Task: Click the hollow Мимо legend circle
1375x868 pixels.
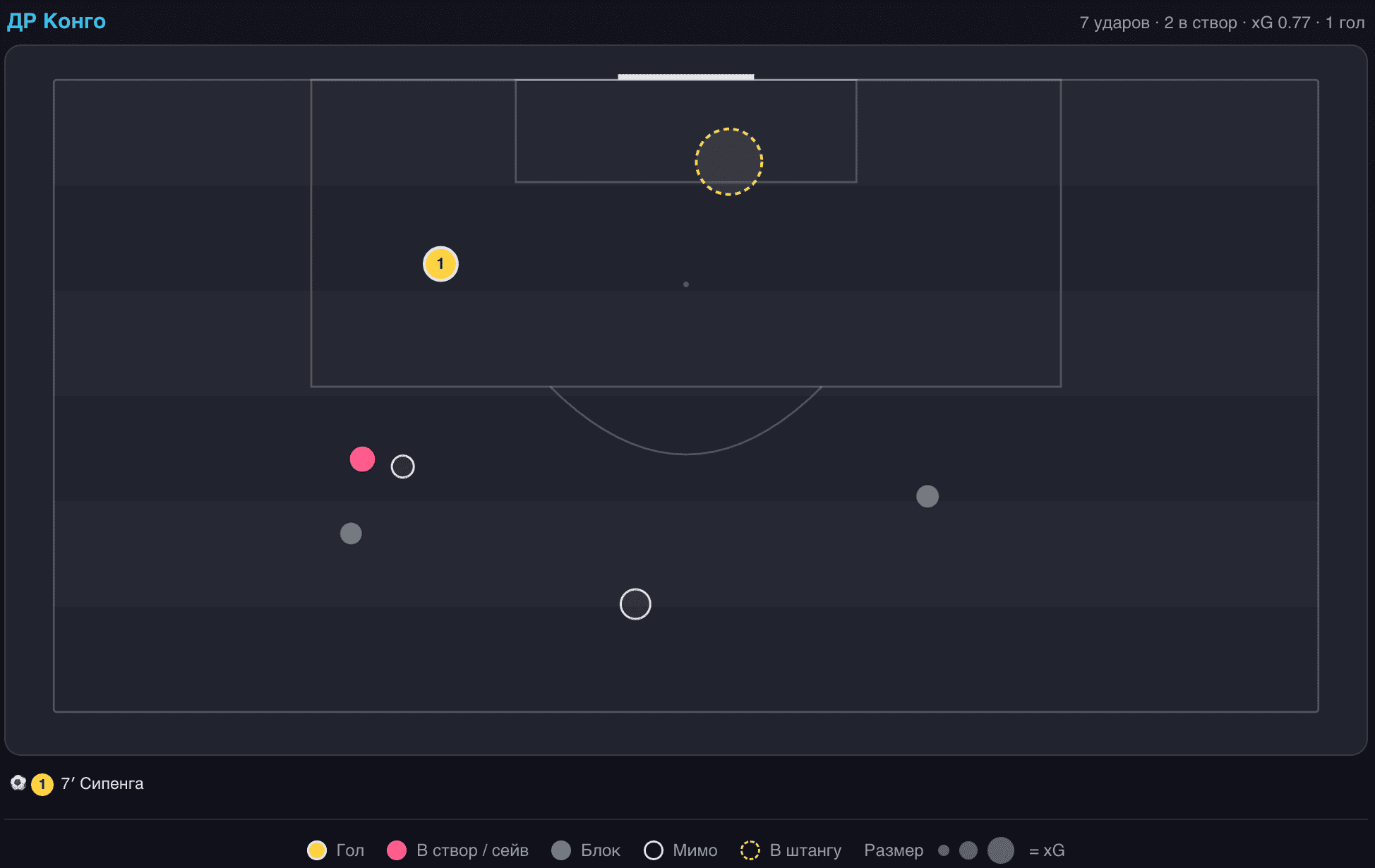Action: click(x=654, y=850)
